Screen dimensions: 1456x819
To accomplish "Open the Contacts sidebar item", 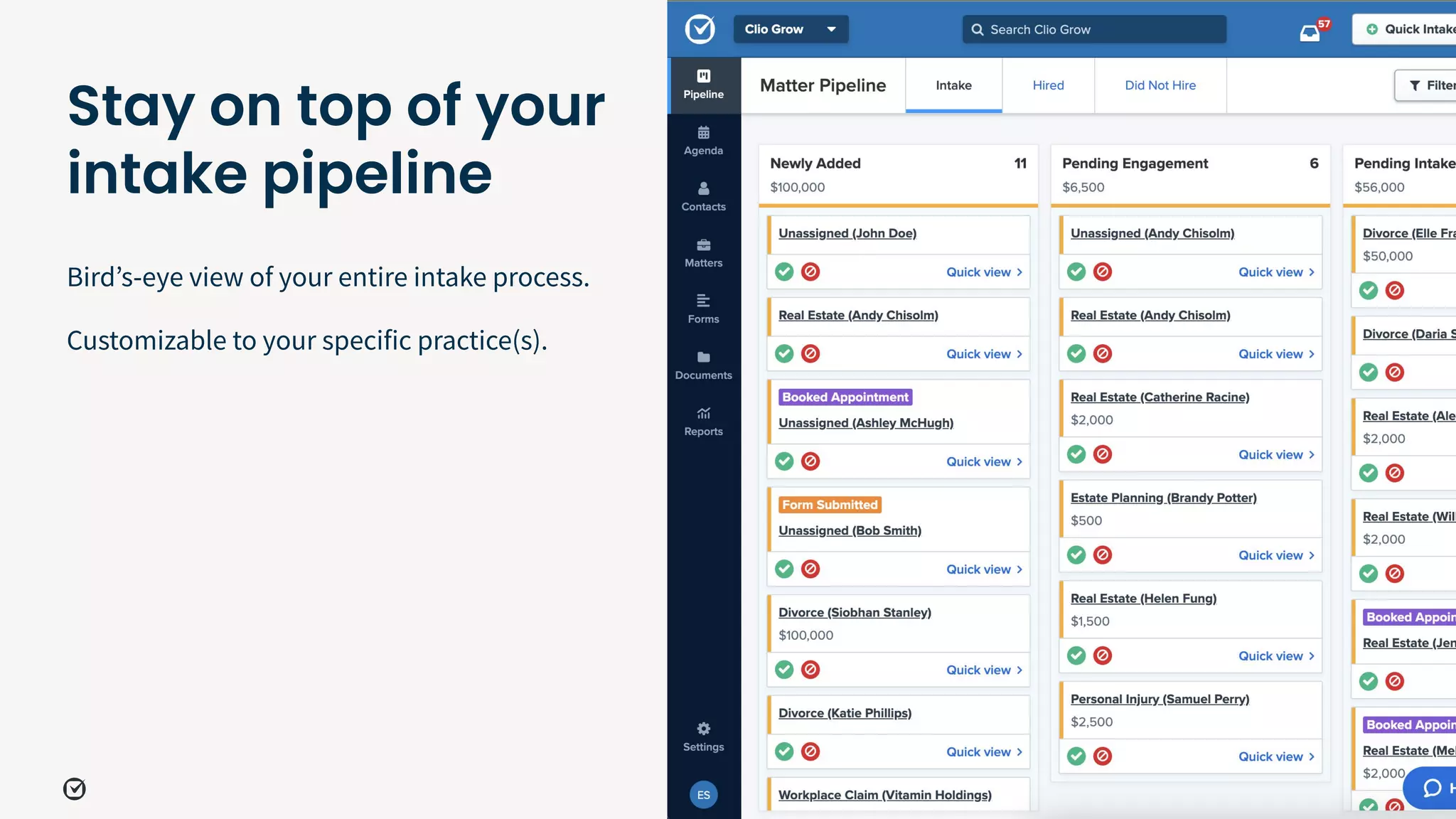I will (x=704, y=197).
